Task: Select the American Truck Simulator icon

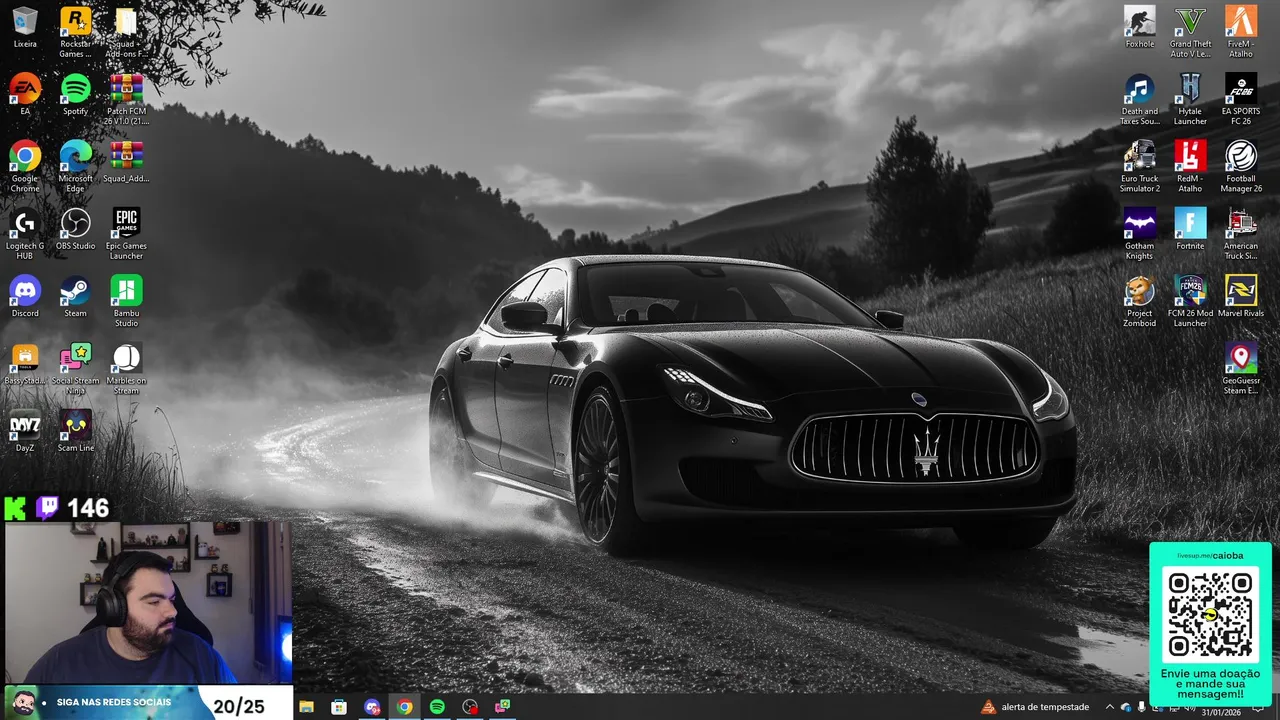Action: pos(1241,234)
